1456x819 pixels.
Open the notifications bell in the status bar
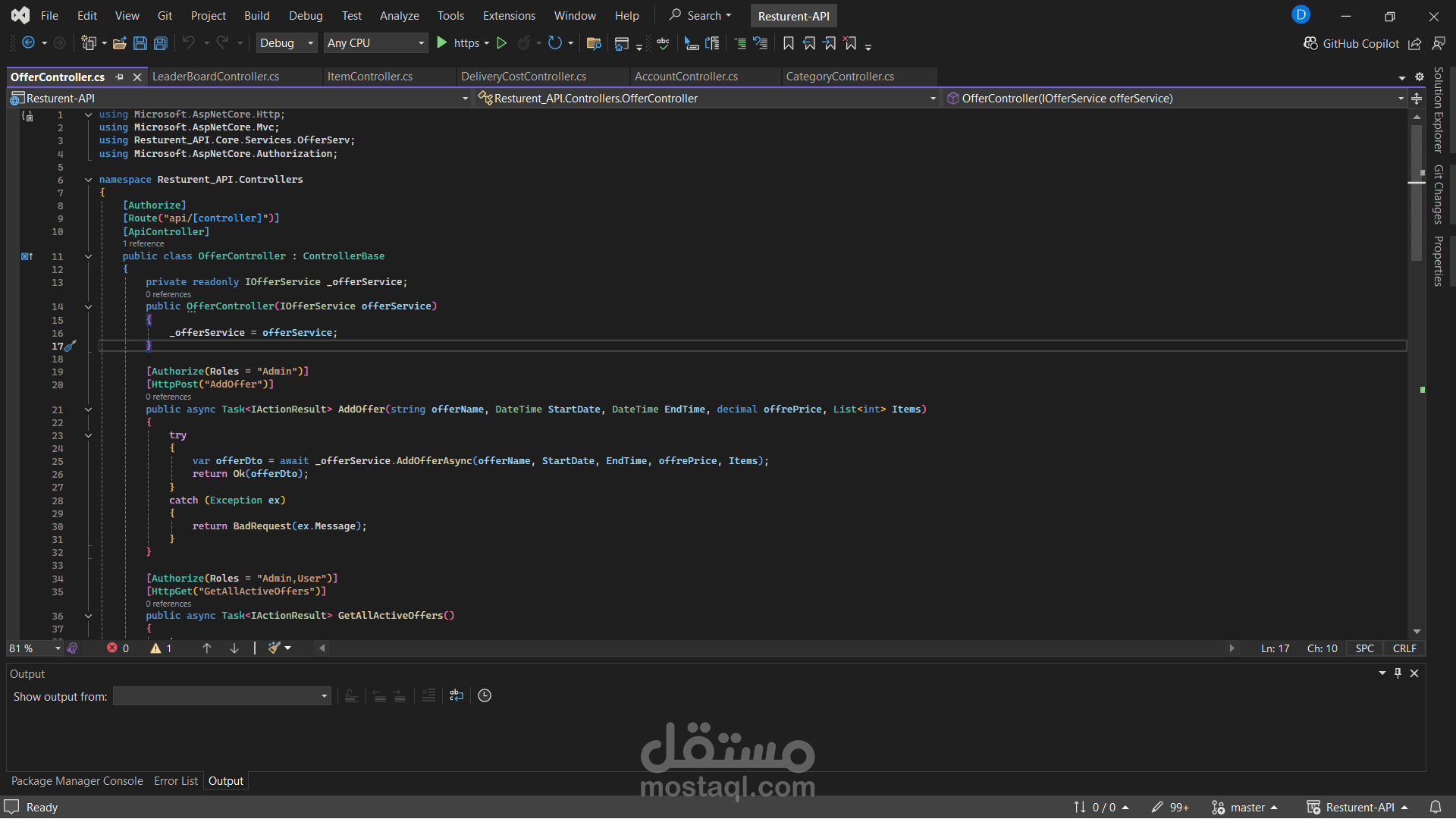click(x=1436, y=807)
